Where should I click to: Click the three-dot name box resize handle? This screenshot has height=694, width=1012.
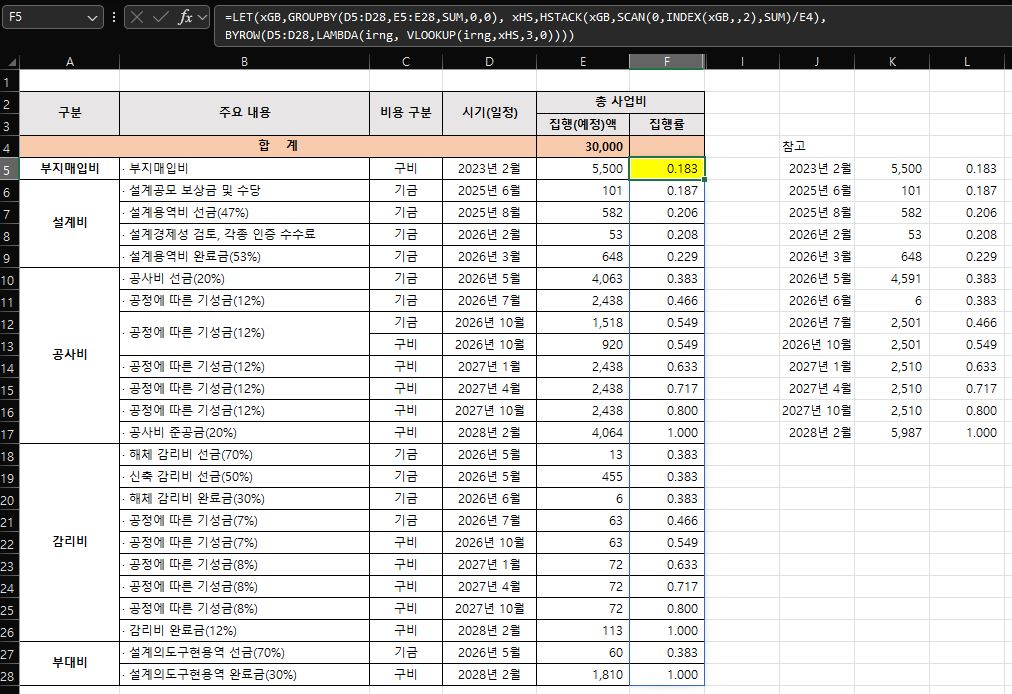[x=113, y=18]
